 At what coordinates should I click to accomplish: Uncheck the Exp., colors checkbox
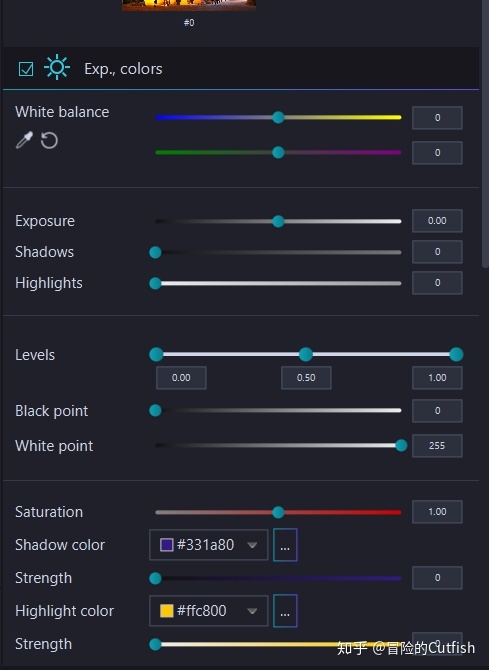[26, 68]
